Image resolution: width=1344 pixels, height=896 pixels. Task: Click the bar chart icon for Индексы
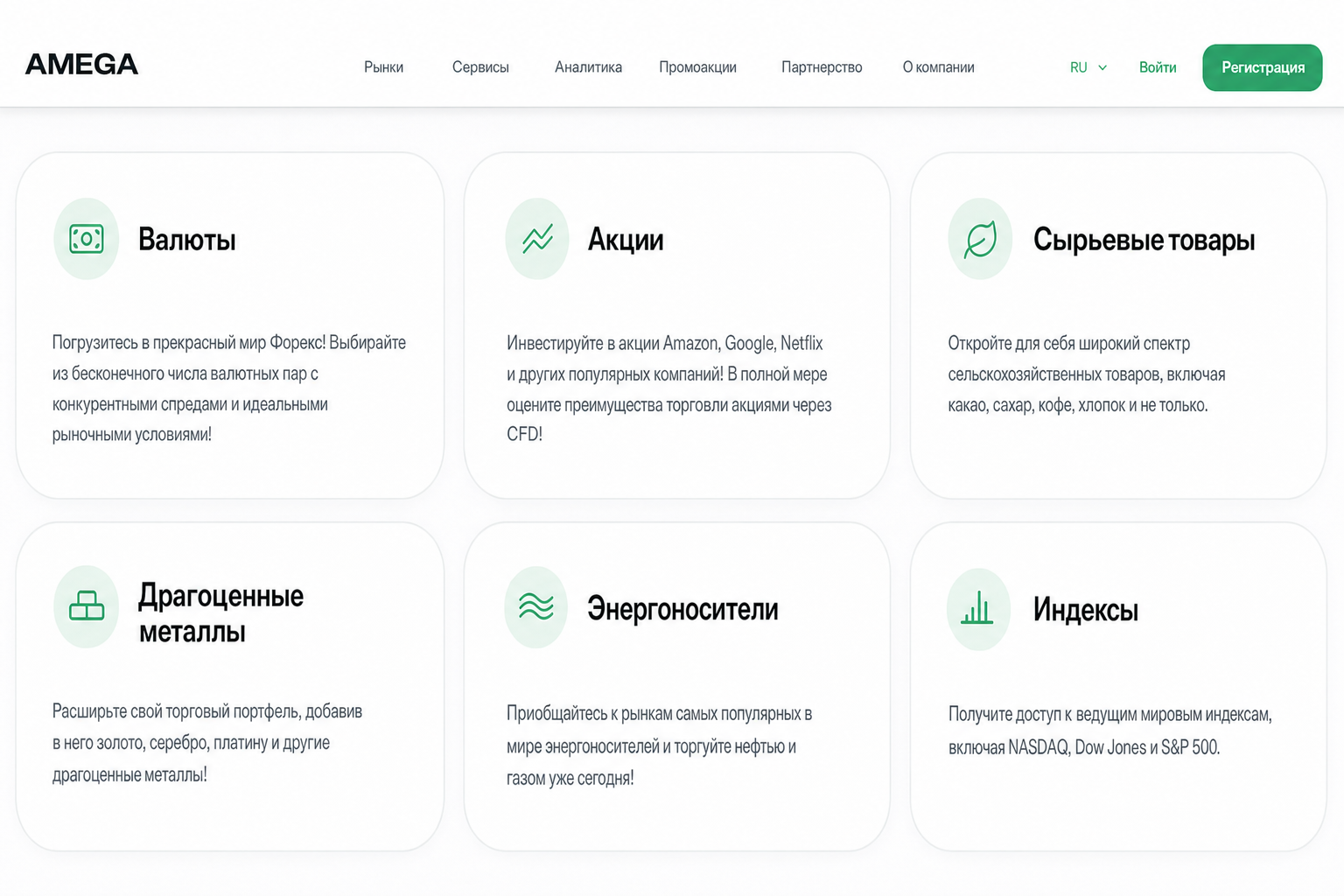point(978,609)
